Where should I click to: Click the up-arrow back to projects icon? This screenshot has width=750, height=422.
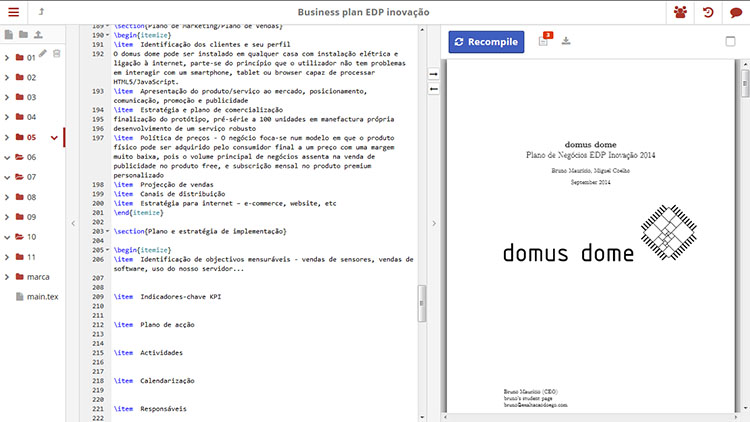(x=41, y=12)
